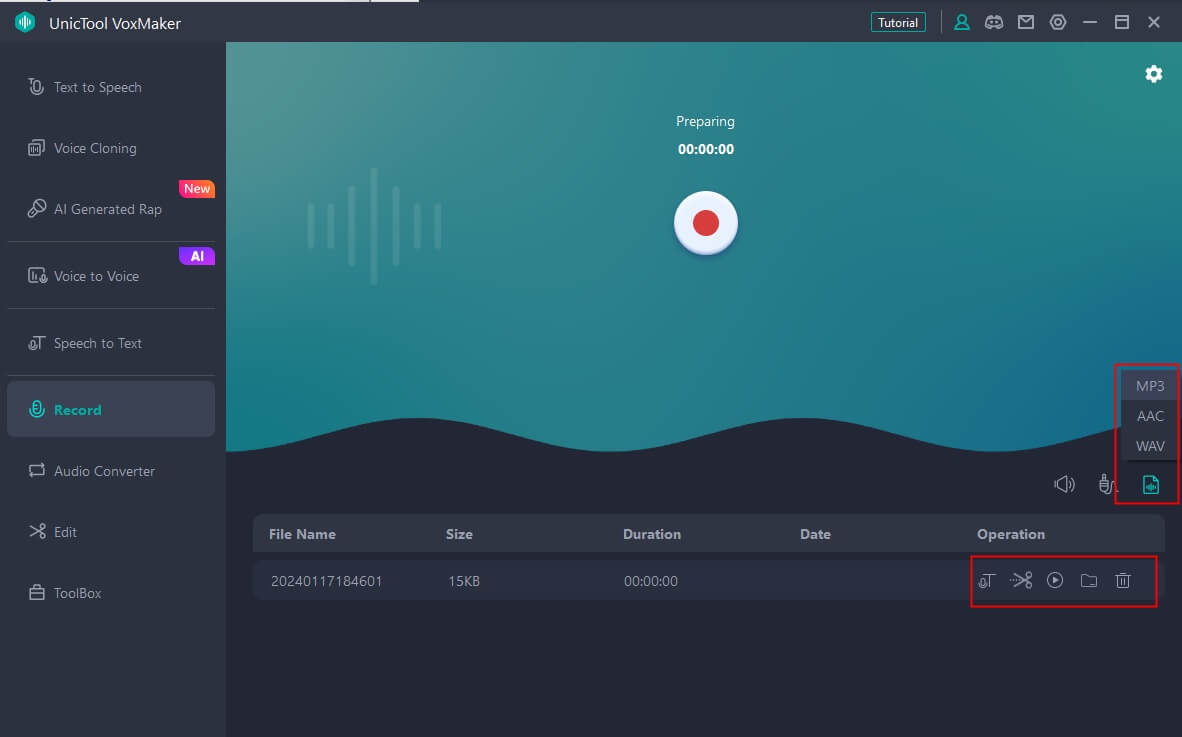Click the 15KB size cell
1182x737 pixels.
(x=464, y=581)
